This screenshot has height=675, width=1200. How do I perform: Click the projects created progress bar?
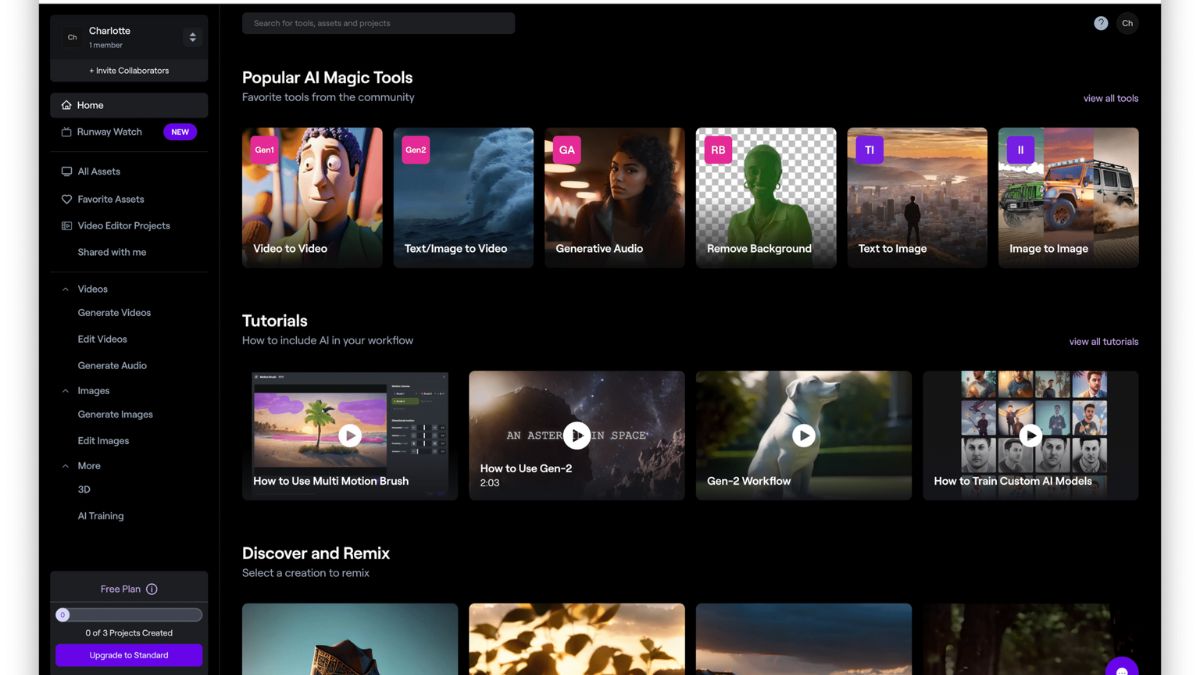click(129, 615)
